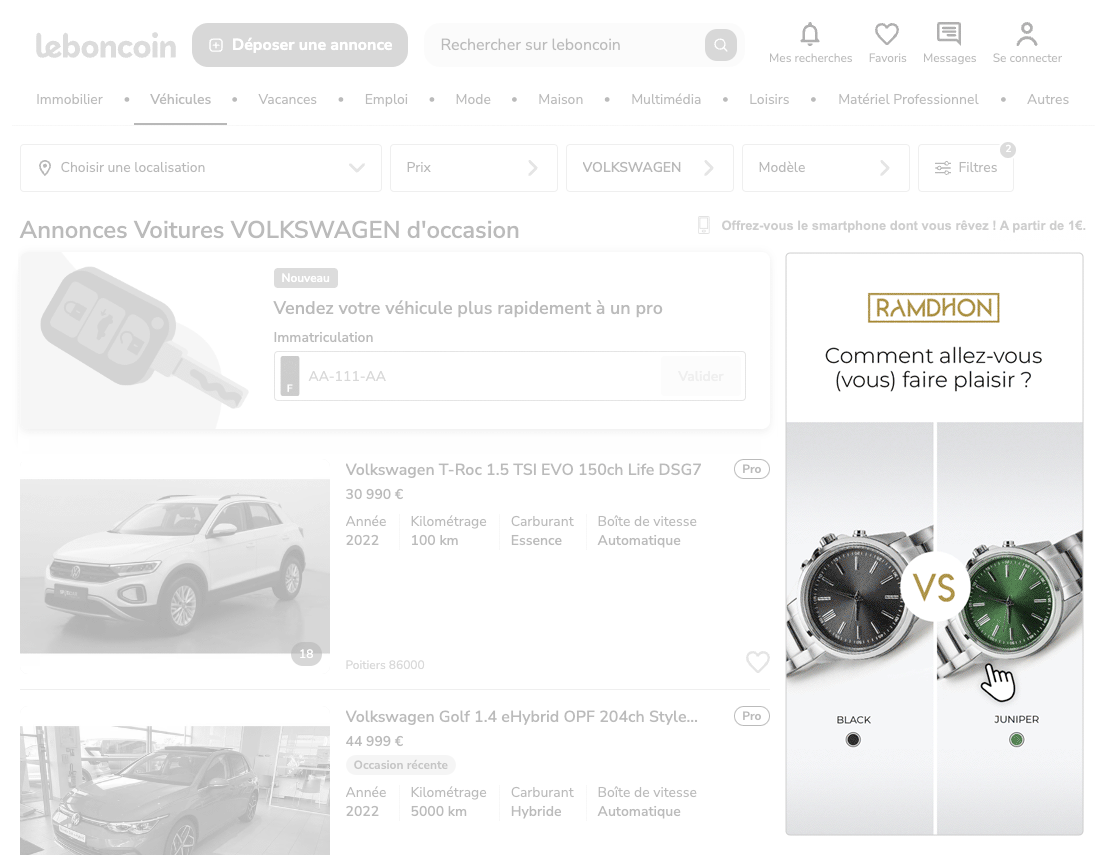This screenshot has width=1103, height=855.
Task: Go to leboncoin home logo
Action: [x=106, y=45]
